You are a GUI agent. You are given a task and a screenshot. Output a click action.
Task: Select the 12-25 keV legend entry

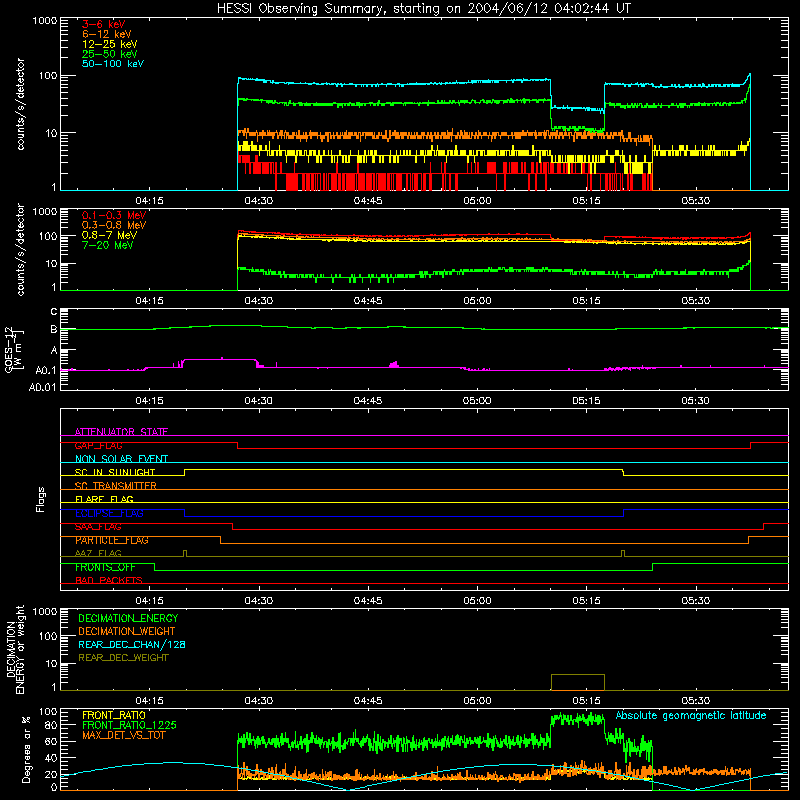109,44
